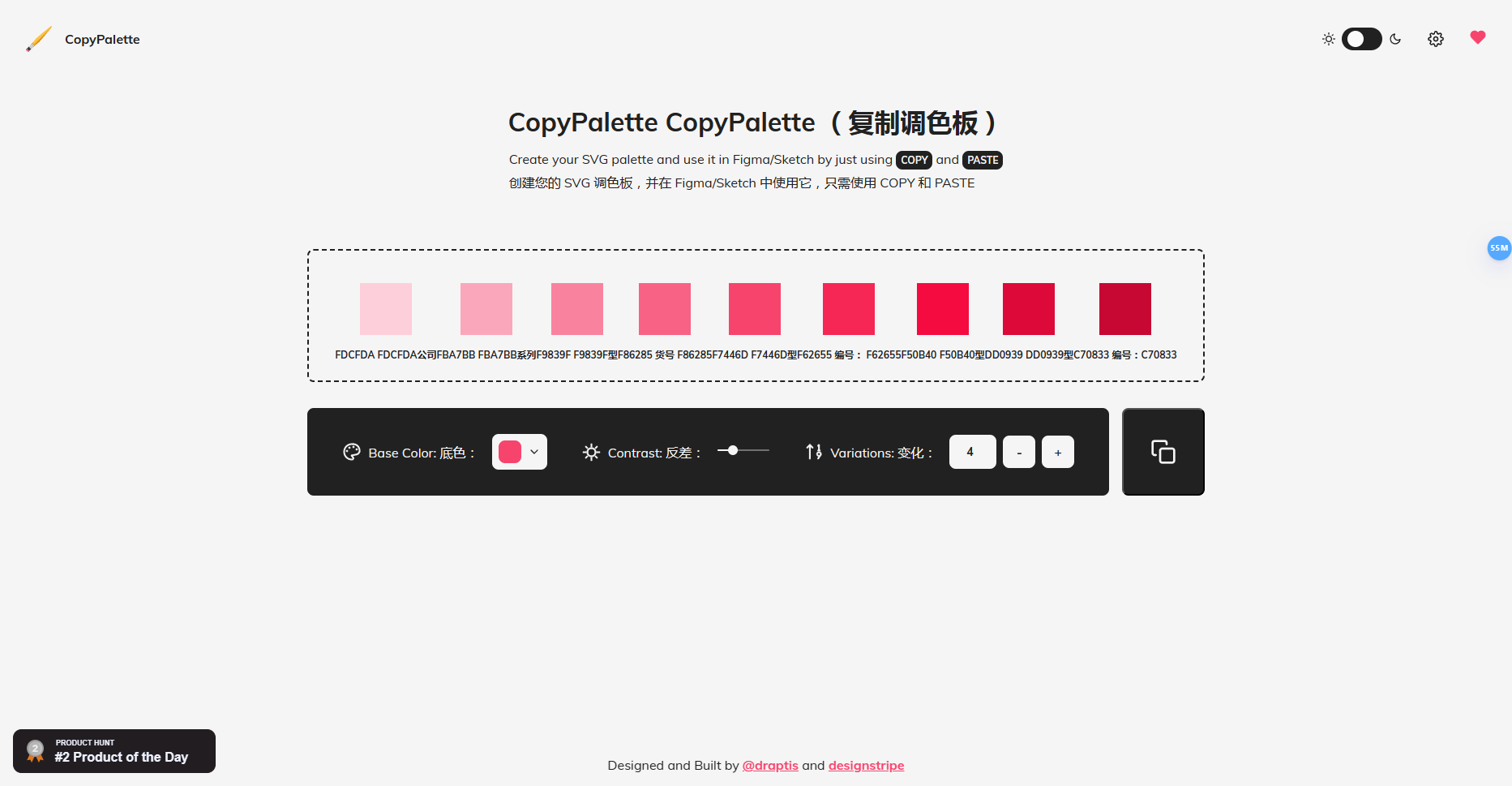Click the blue 55M floating badge
Viewport: 1512px width, 786px height.
(1499, 248)
